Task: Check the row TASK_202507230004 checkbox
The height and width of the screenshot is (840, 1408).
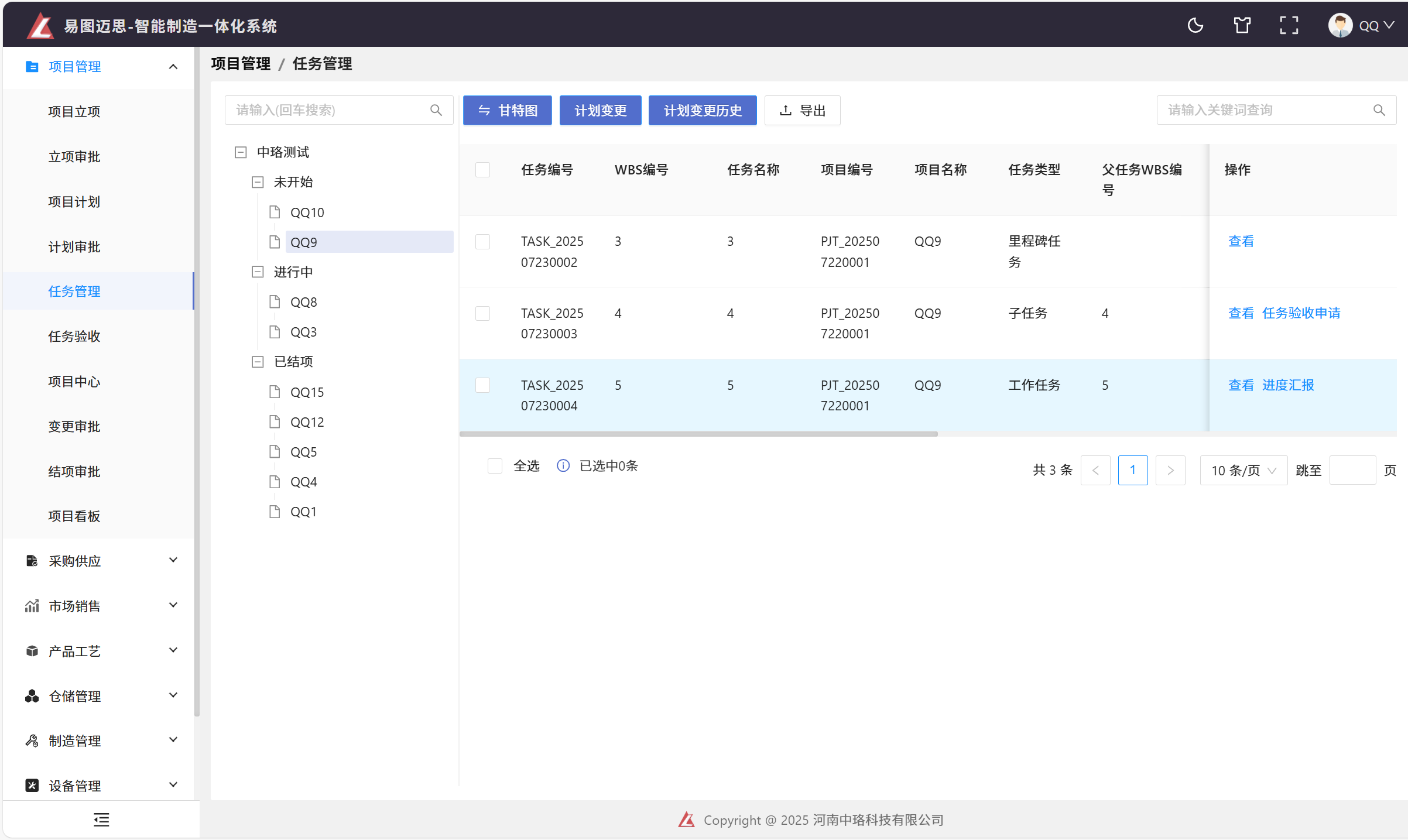Action: point(482,385)
